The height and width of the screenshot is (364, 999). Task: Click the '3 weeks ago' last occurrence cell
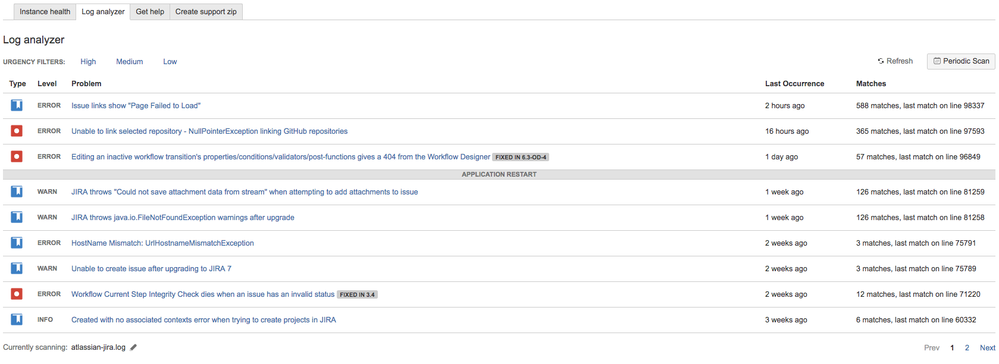click(786, 319)
